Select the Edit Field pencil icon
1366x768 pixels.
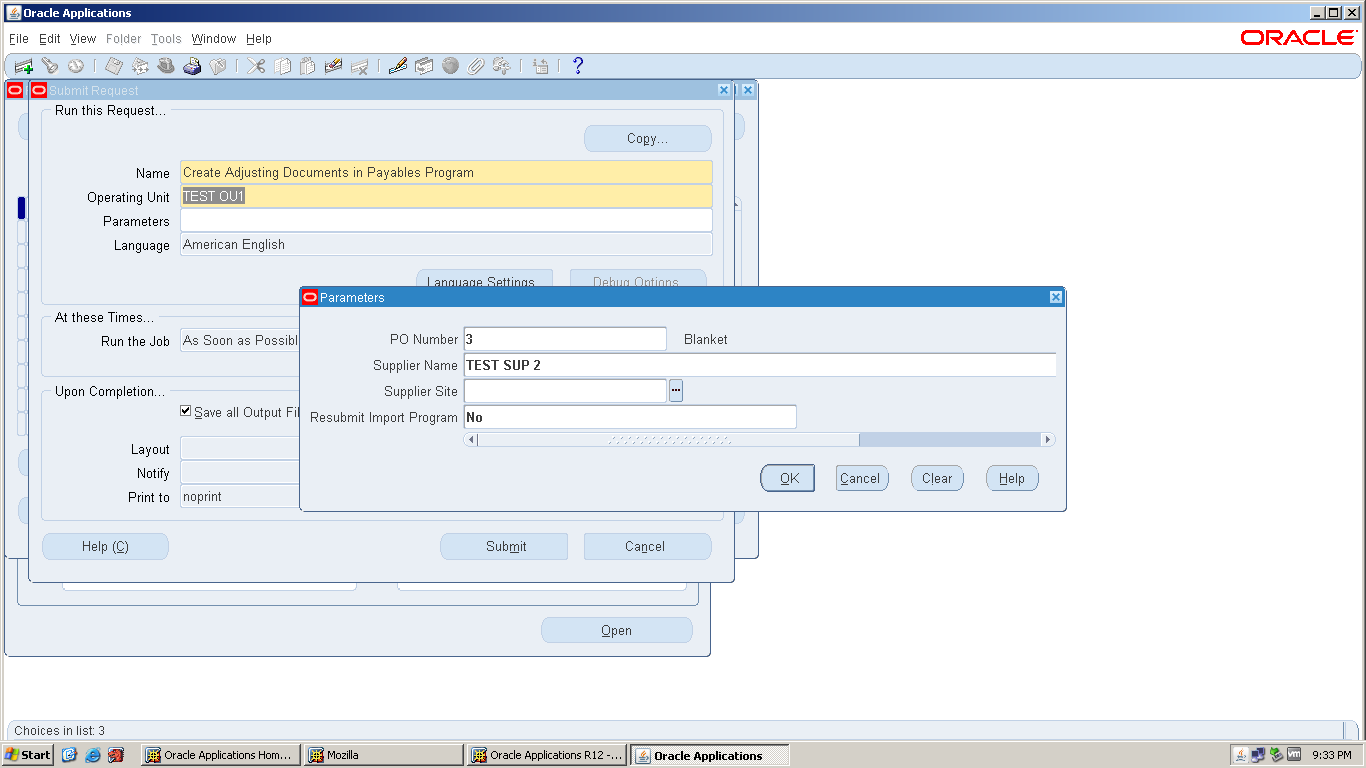(x=397, y=66)
